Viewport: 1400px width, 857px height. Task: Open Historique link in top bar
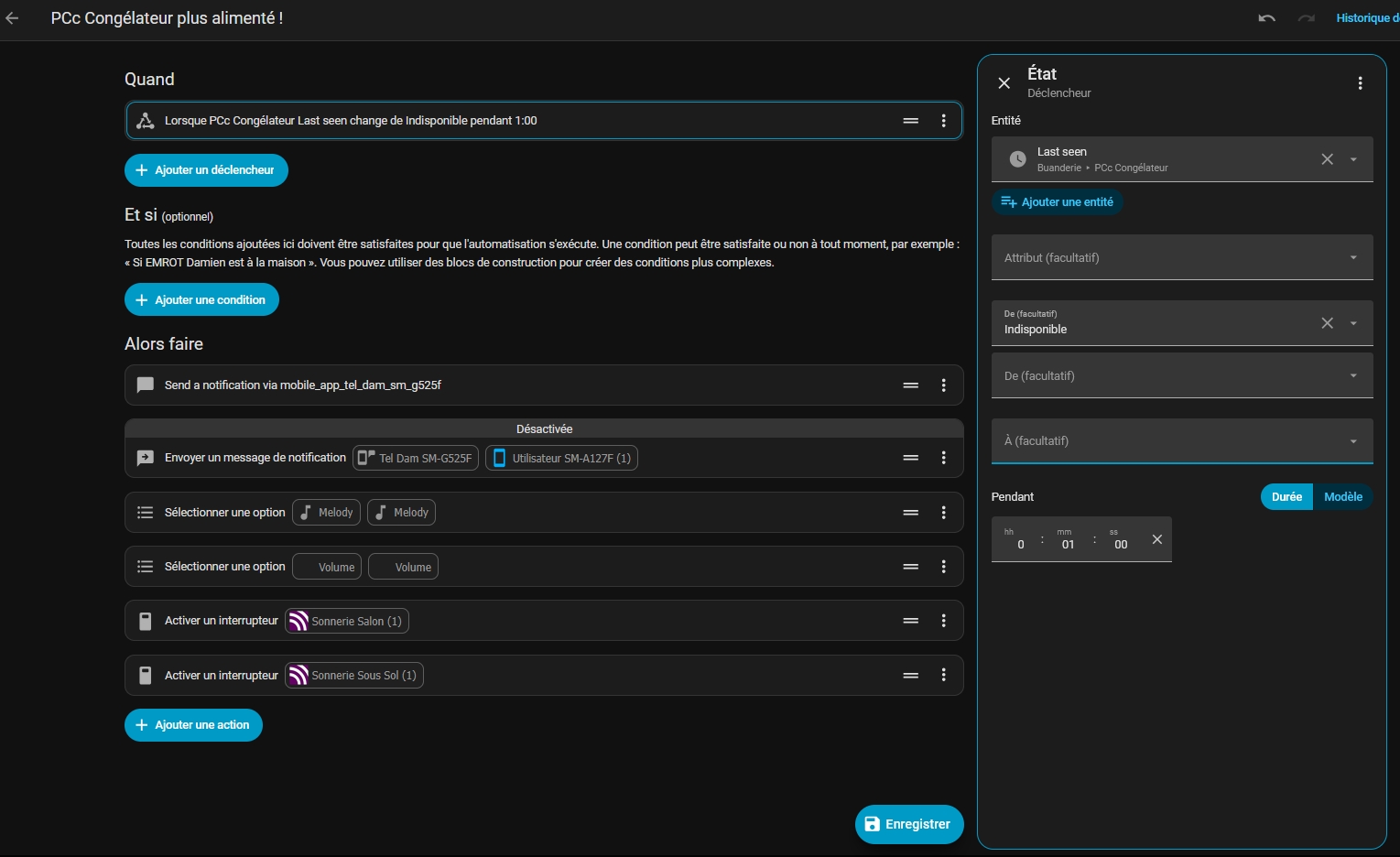1367,18
